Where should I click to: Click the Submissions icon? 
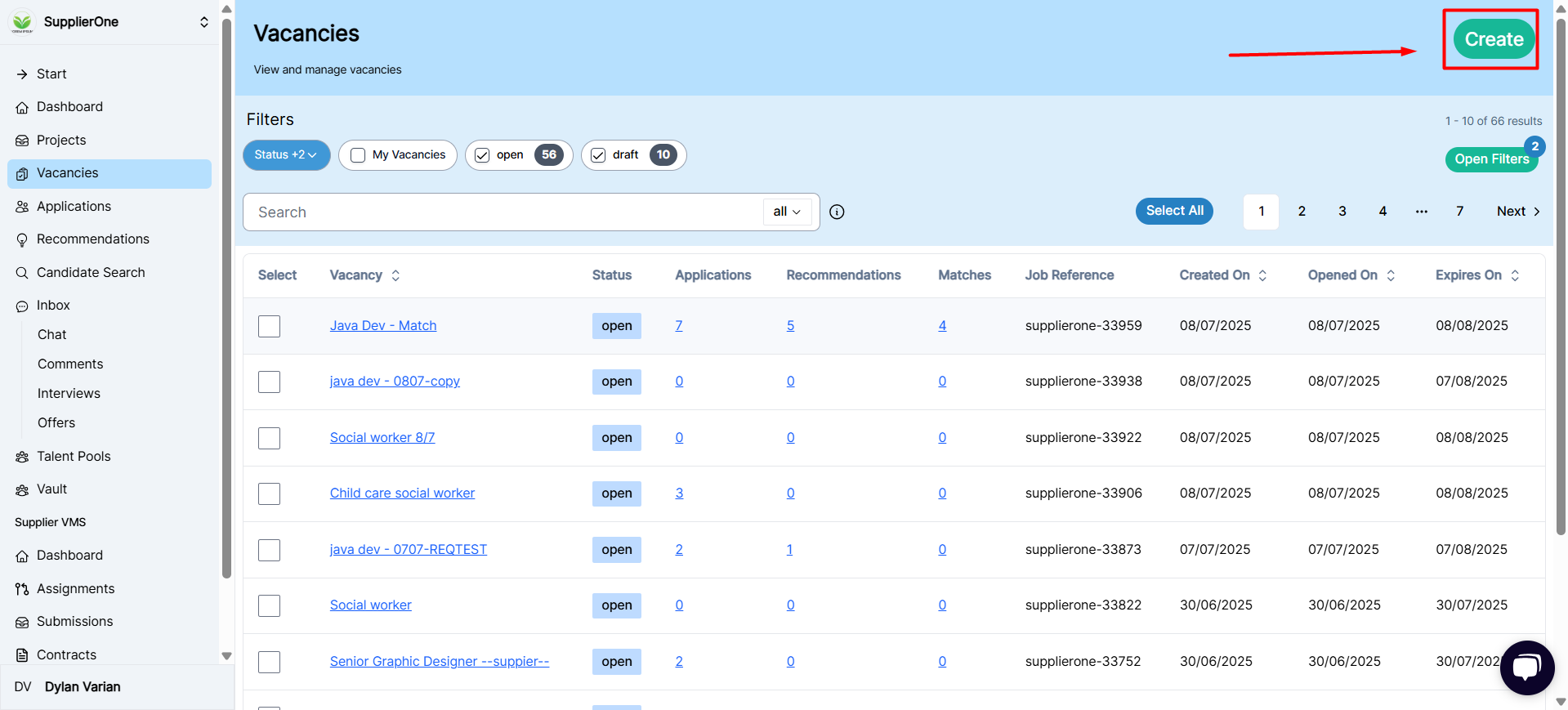(22, 622)
